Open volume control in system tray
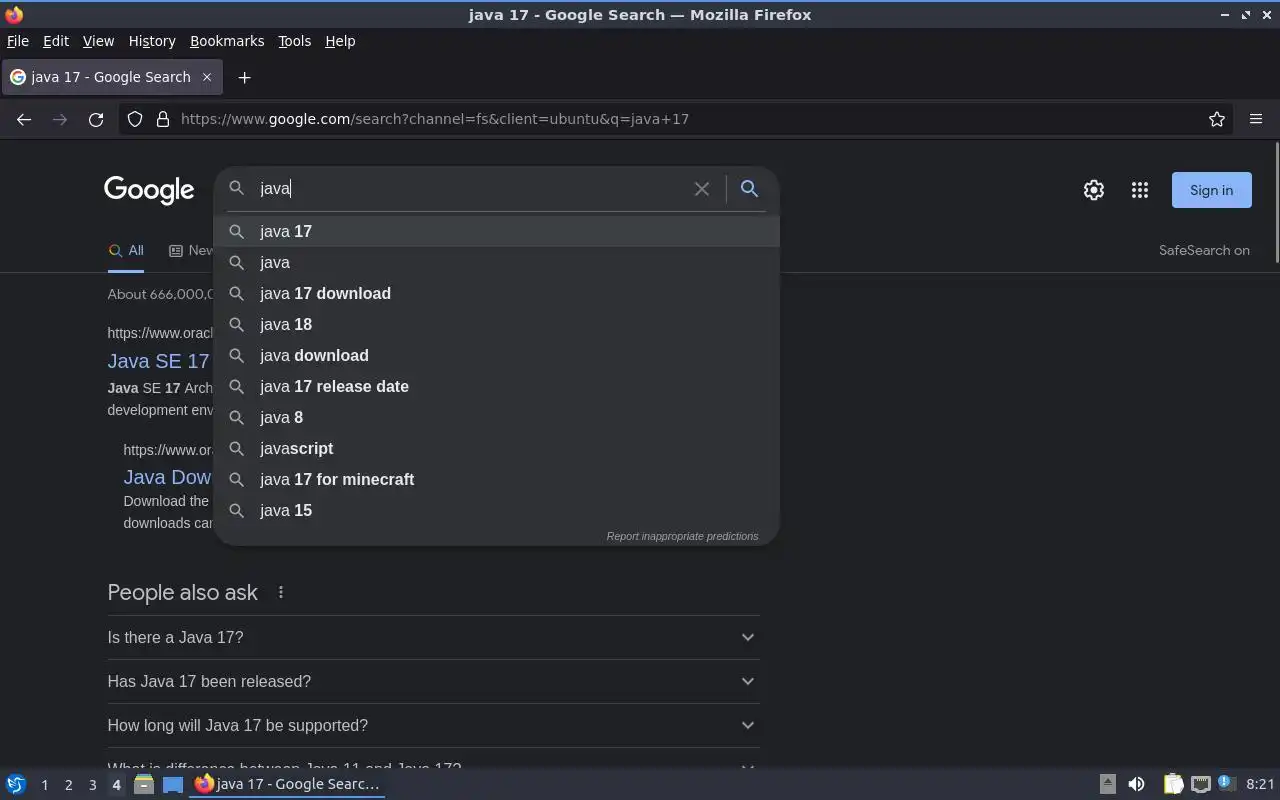The image size is (1280, 800). pyautogui.click(x=1136, y=784)
